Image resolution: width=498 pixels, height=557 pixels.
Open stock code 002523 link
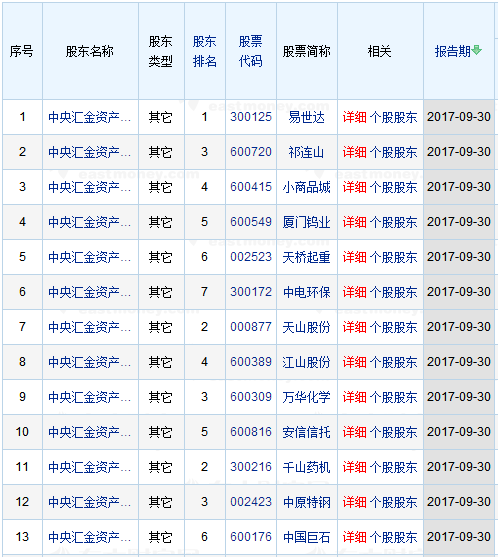[251, 257]
